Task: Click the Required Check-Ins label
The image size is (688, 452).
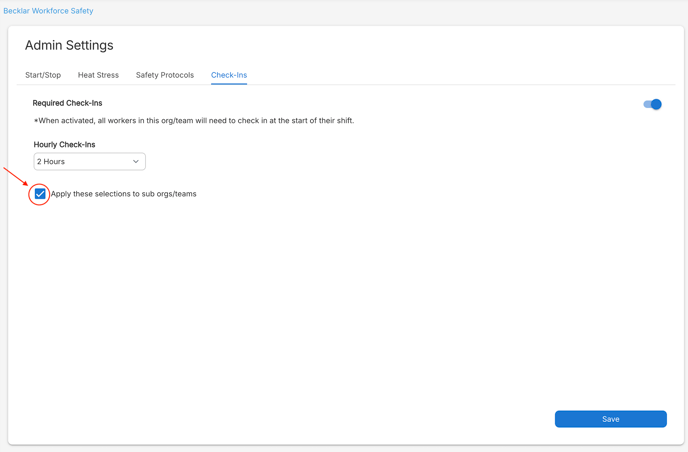Action: (68, 103)
